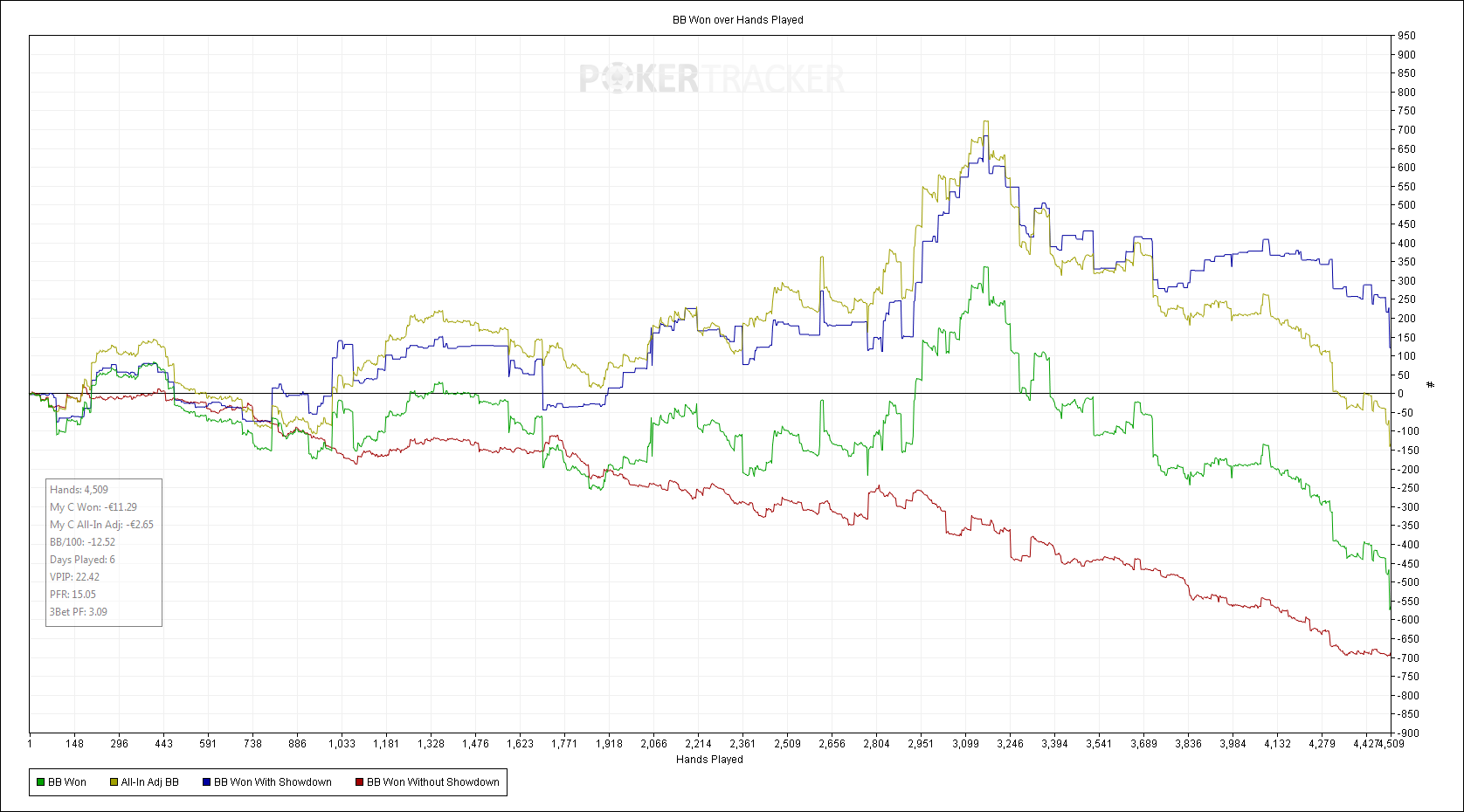Click the green BB Won legend swatch

(x=40, y=782)
